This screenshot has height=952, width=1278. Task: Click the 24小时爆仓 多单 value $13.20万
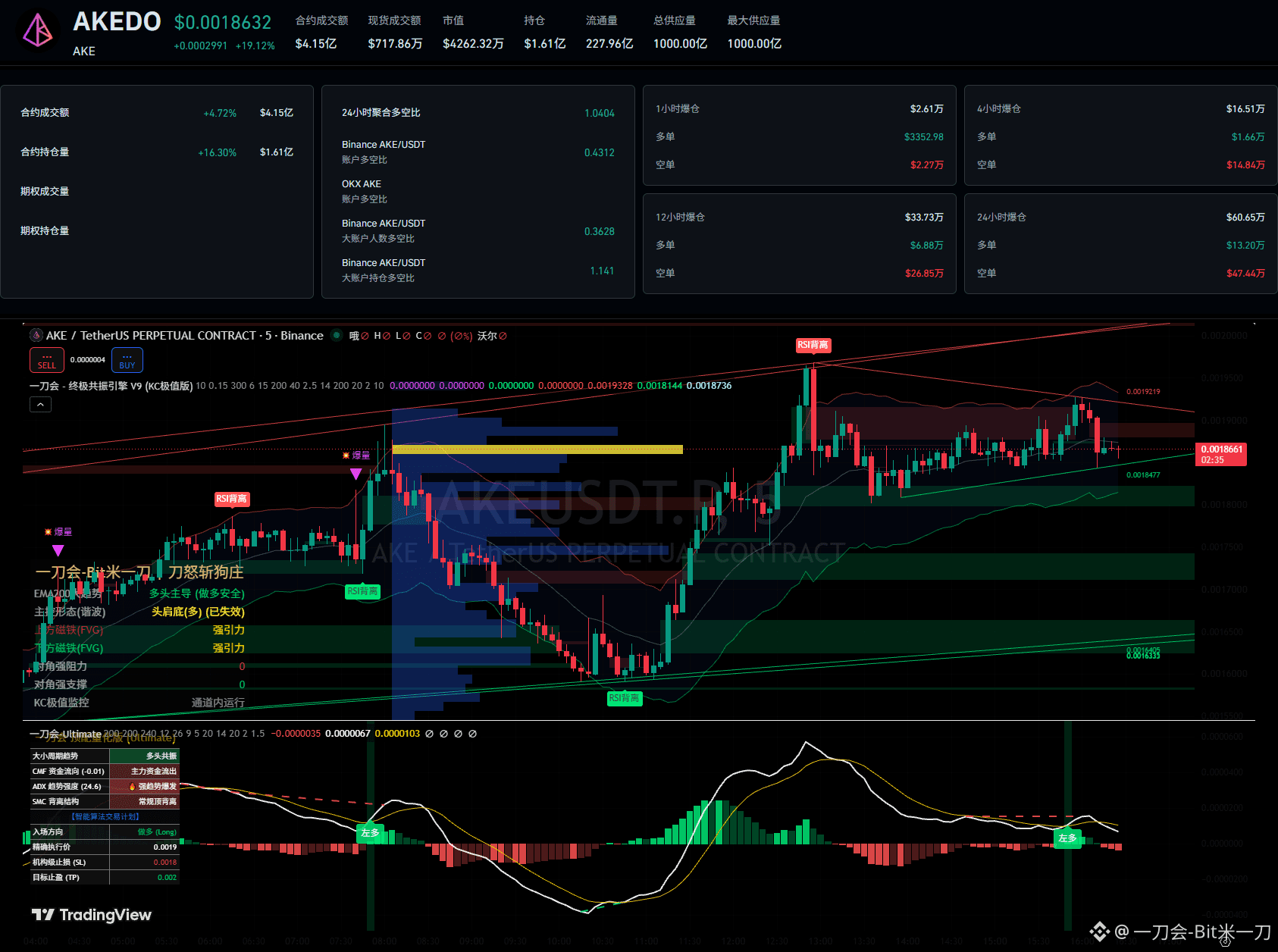pos(1245,246)
